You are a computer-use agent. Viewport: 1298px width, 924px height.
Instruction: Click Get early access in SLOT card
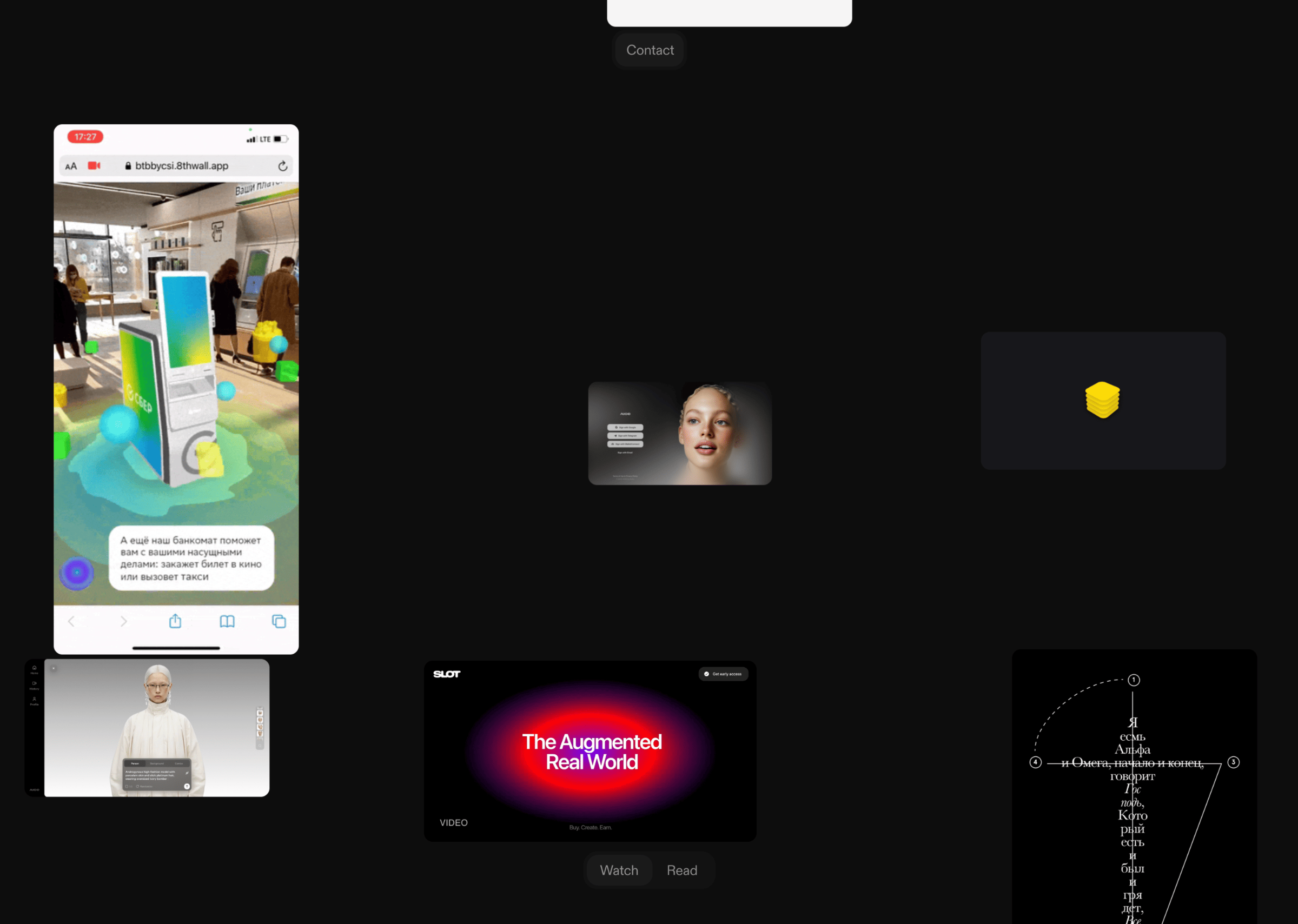pos(723,674)
